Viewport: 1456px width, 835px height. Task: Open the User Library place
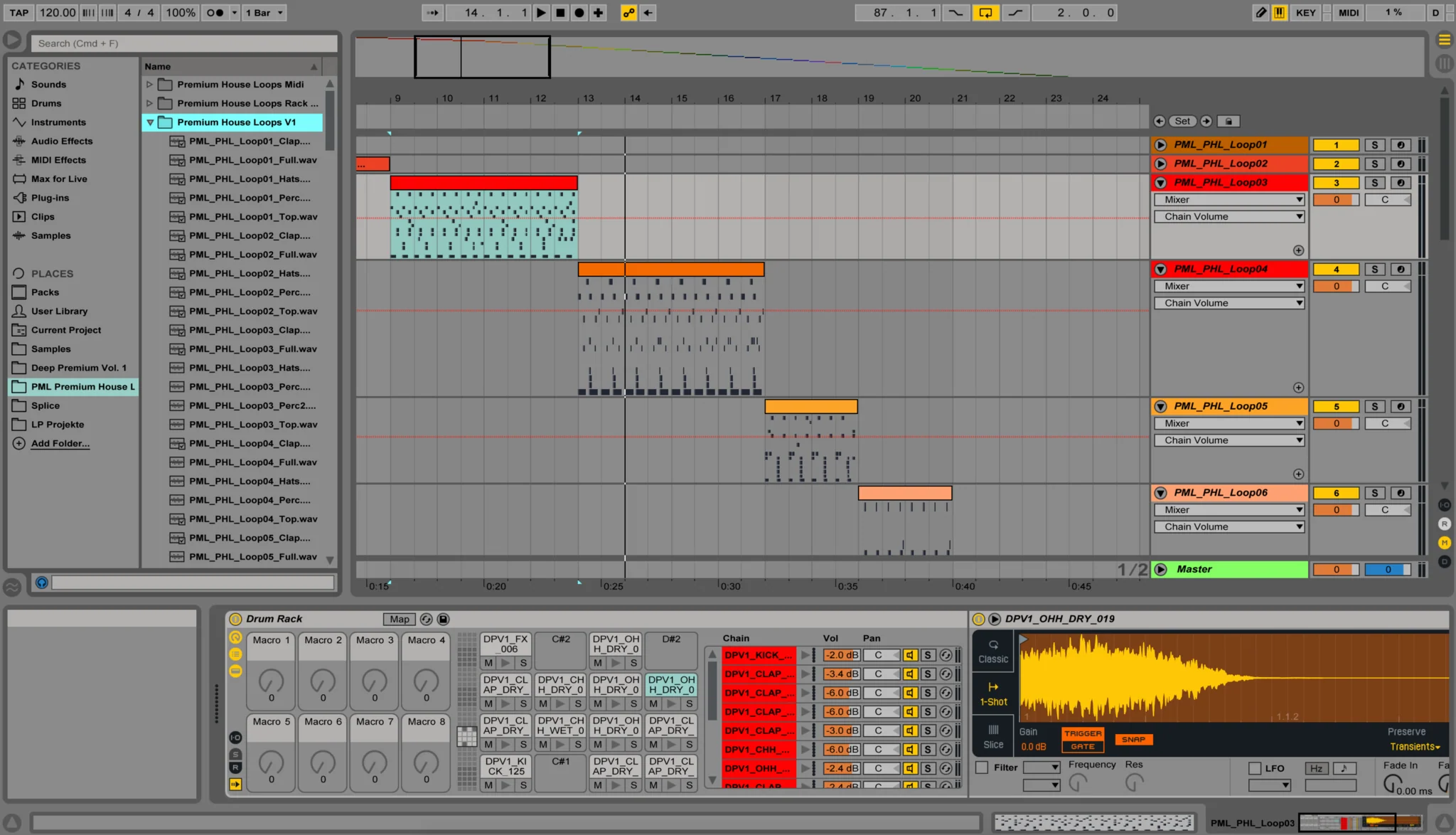tap(59, 311)
